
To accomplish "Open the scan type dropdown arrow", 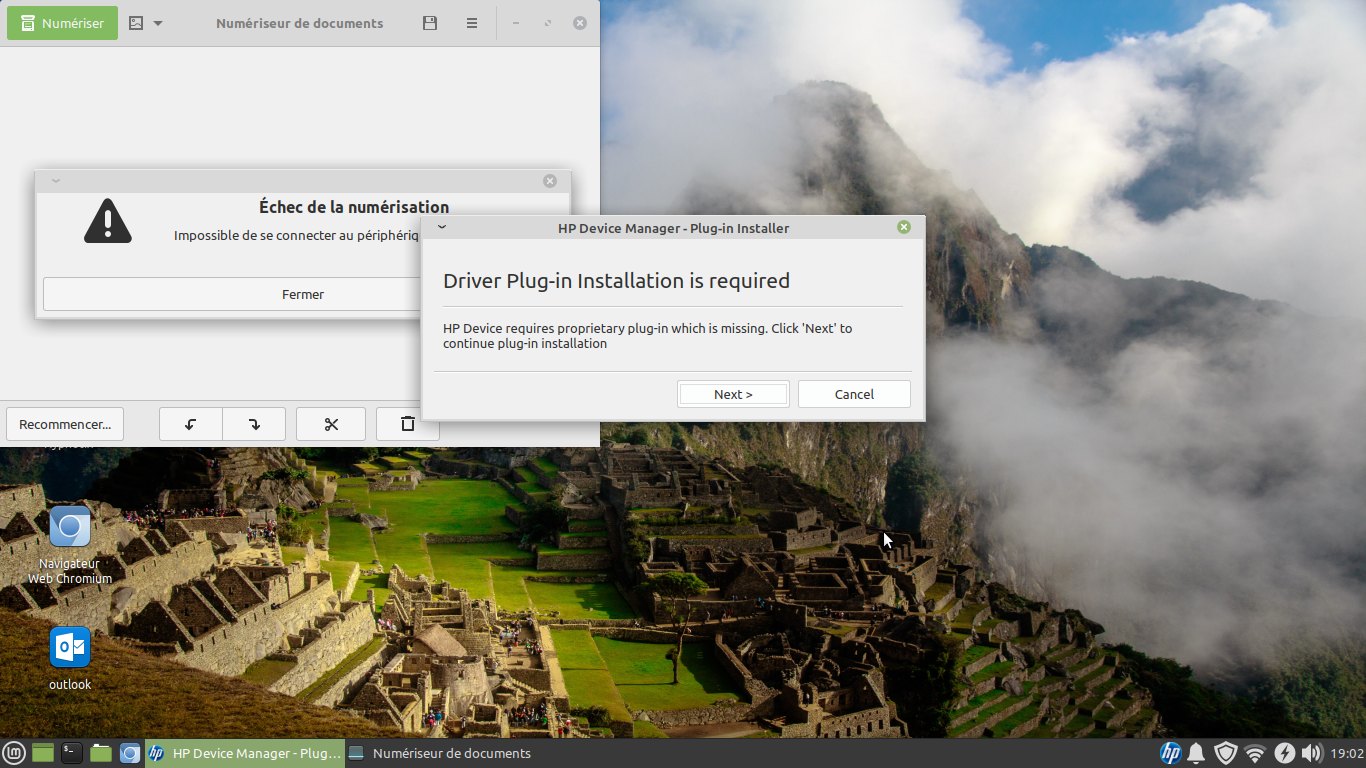I will 158,23.
